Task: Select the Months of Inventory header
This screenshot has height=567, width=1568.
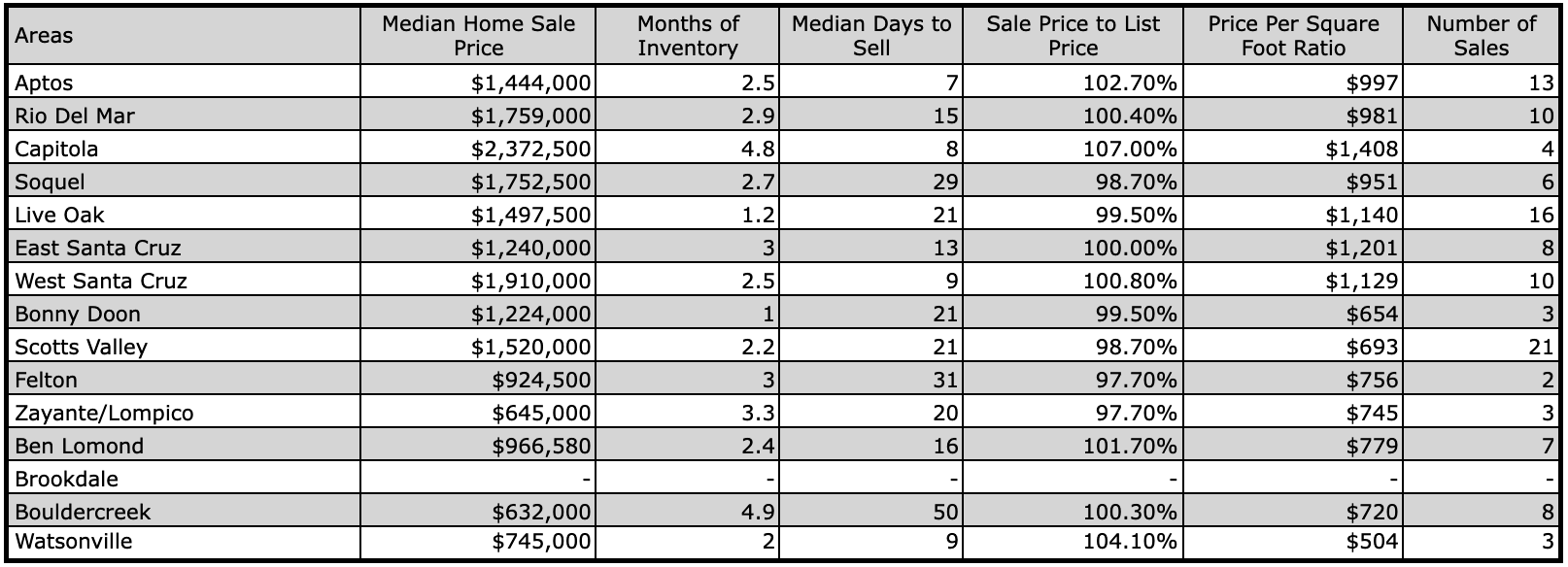Action: coord(687,36)
